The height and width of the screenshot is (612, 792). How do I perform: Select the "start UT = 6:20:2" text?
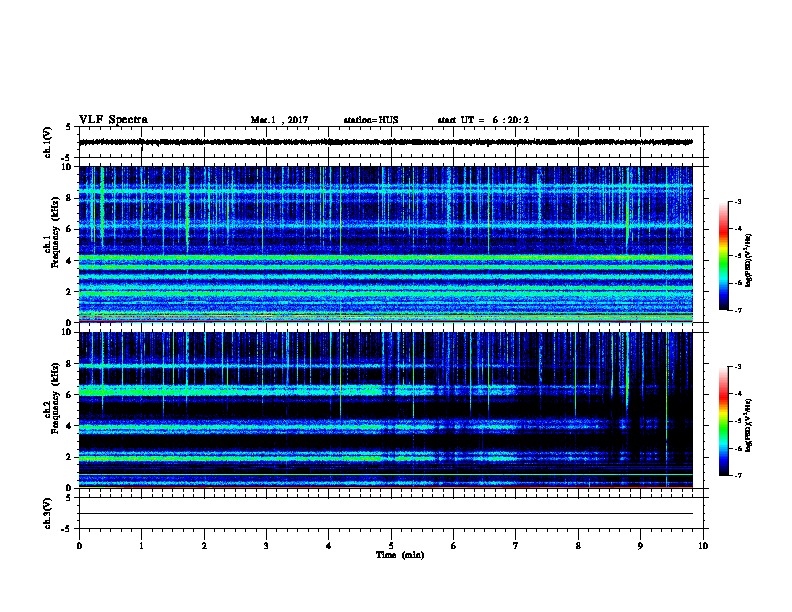tap(483, 120)
